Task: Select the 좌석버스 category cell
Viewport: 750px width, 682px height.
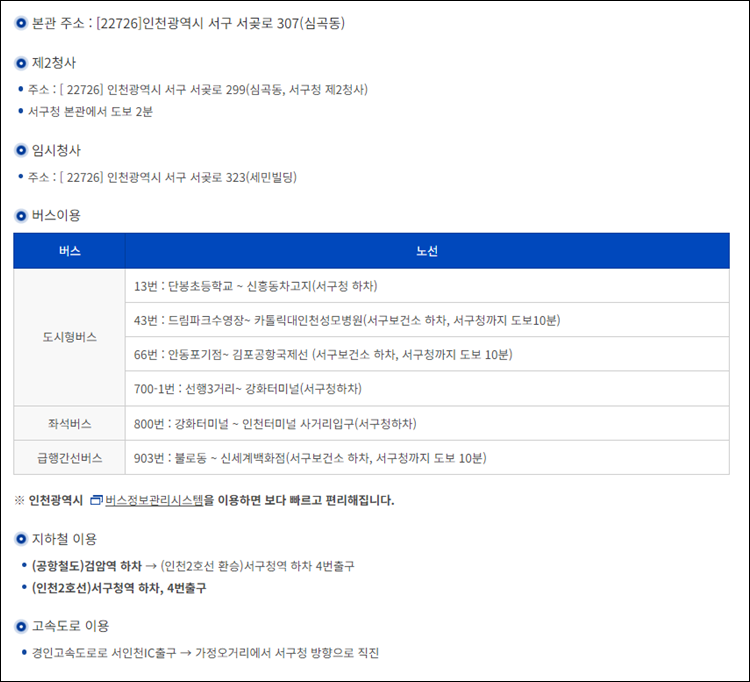Action: [x=69, y=424]
